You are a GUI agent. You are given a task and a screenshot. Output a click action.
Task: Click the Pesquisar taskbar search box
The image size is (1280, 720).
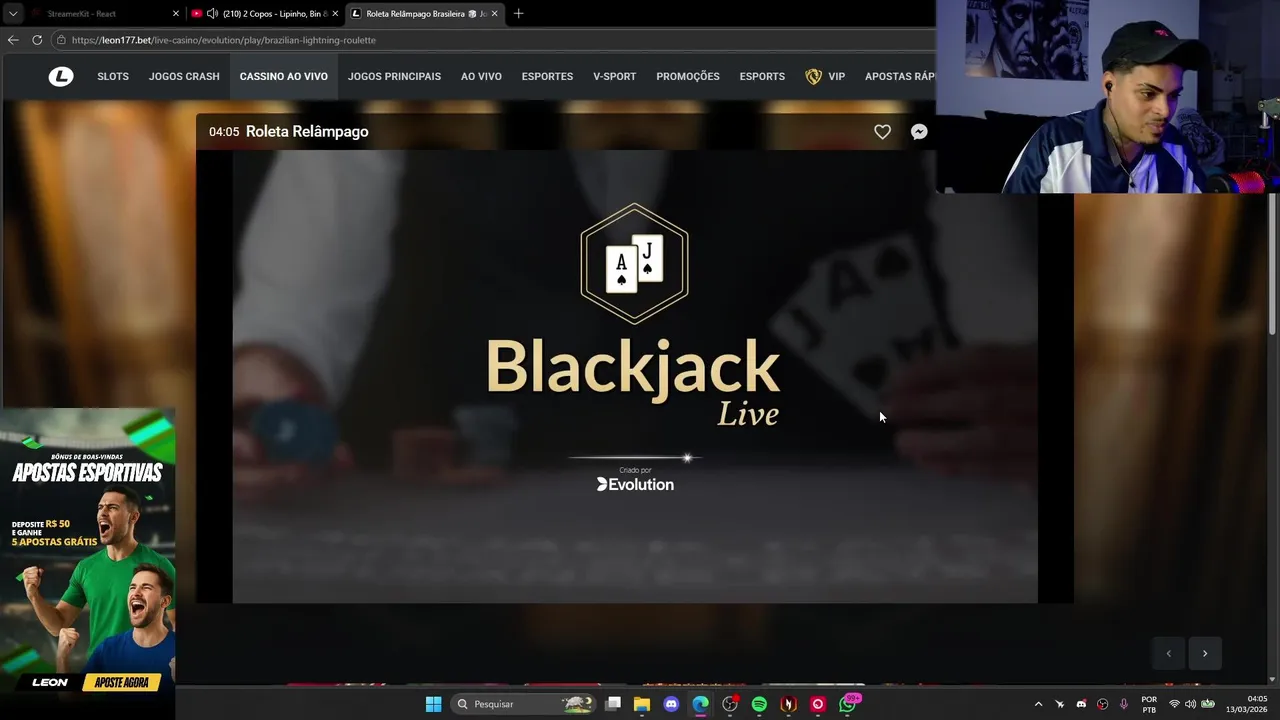[522, 704]
